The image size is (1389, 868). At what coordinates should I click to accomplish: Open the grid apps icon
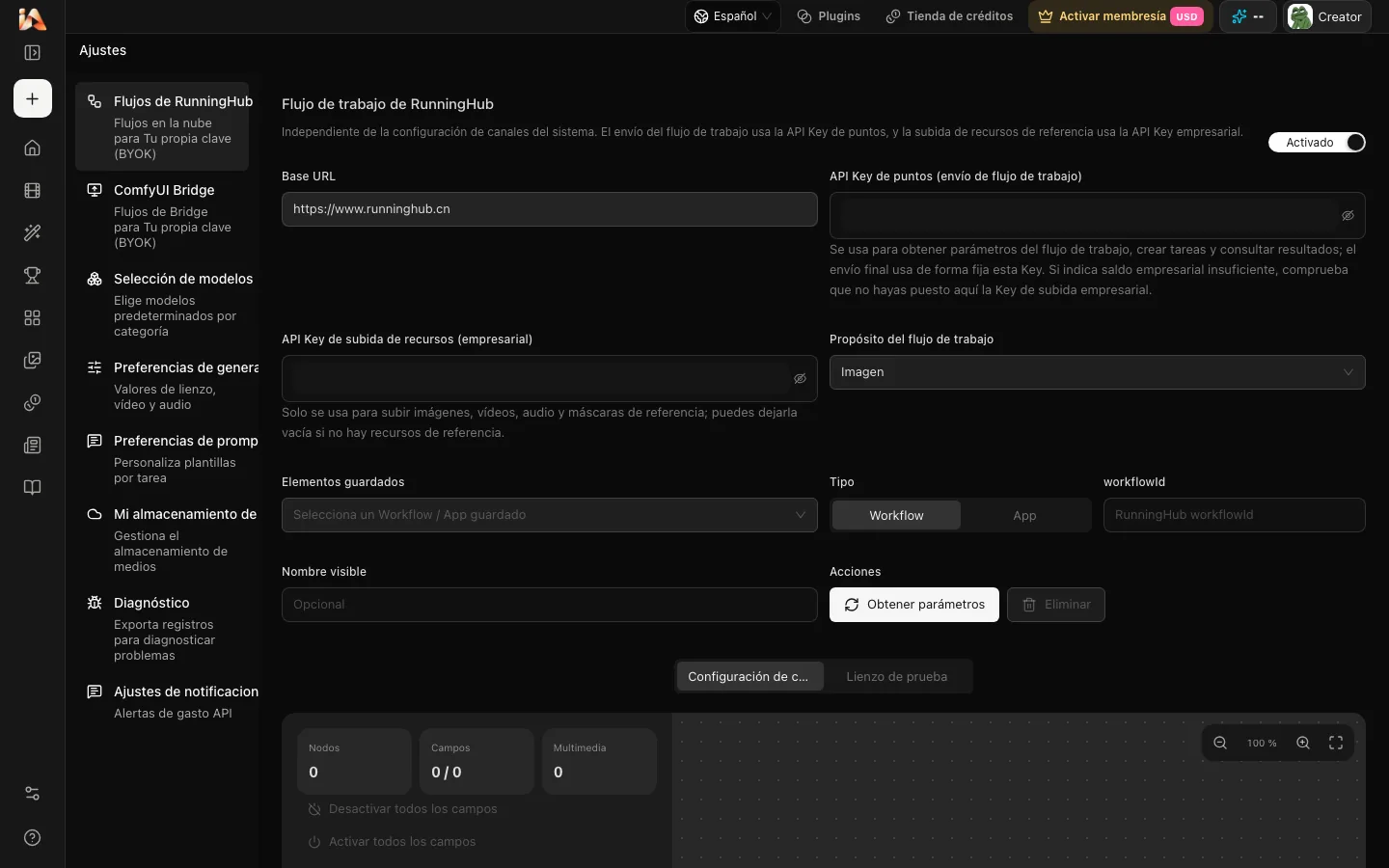click(32, 317)
